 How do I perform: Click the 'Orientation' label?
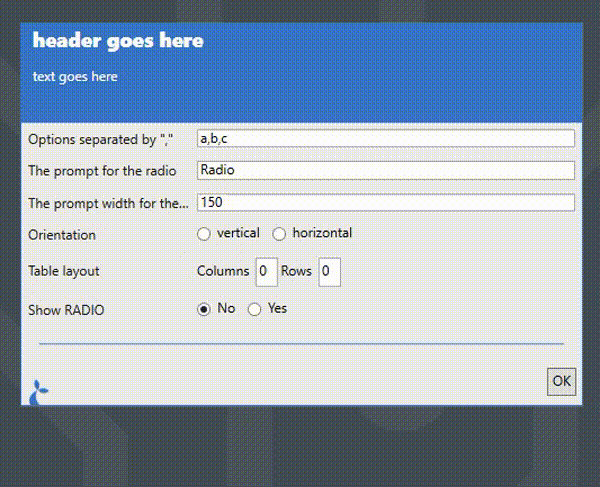[x=62, y=235]
